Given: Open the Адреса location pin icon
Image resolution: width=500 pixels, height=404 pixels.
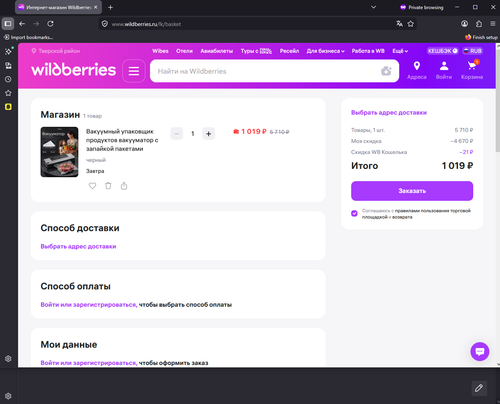Looking at the screenshot, I should pos(417,66).
